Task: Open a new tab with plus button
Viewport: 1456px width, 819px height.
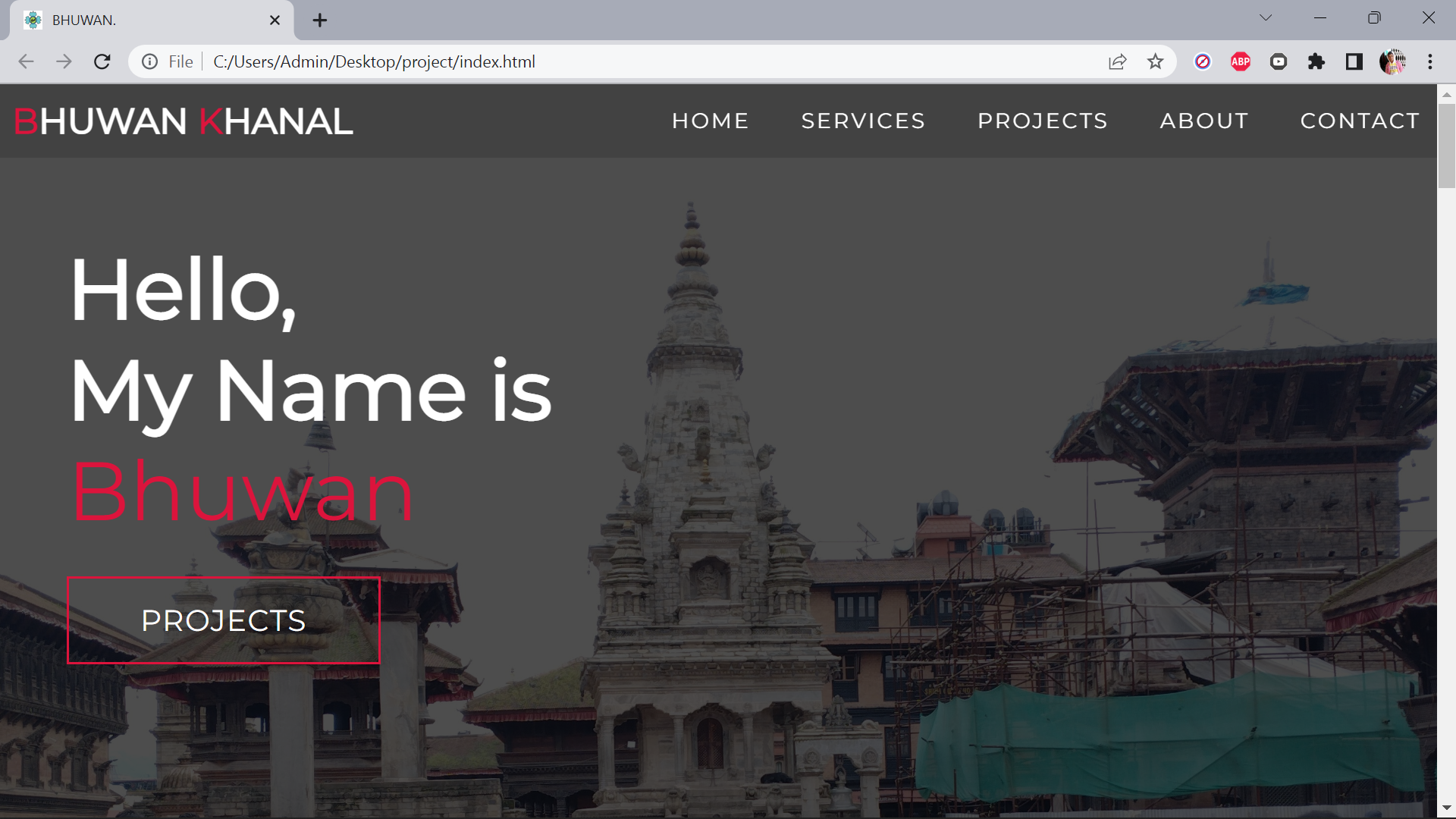Action: (319, 20)
